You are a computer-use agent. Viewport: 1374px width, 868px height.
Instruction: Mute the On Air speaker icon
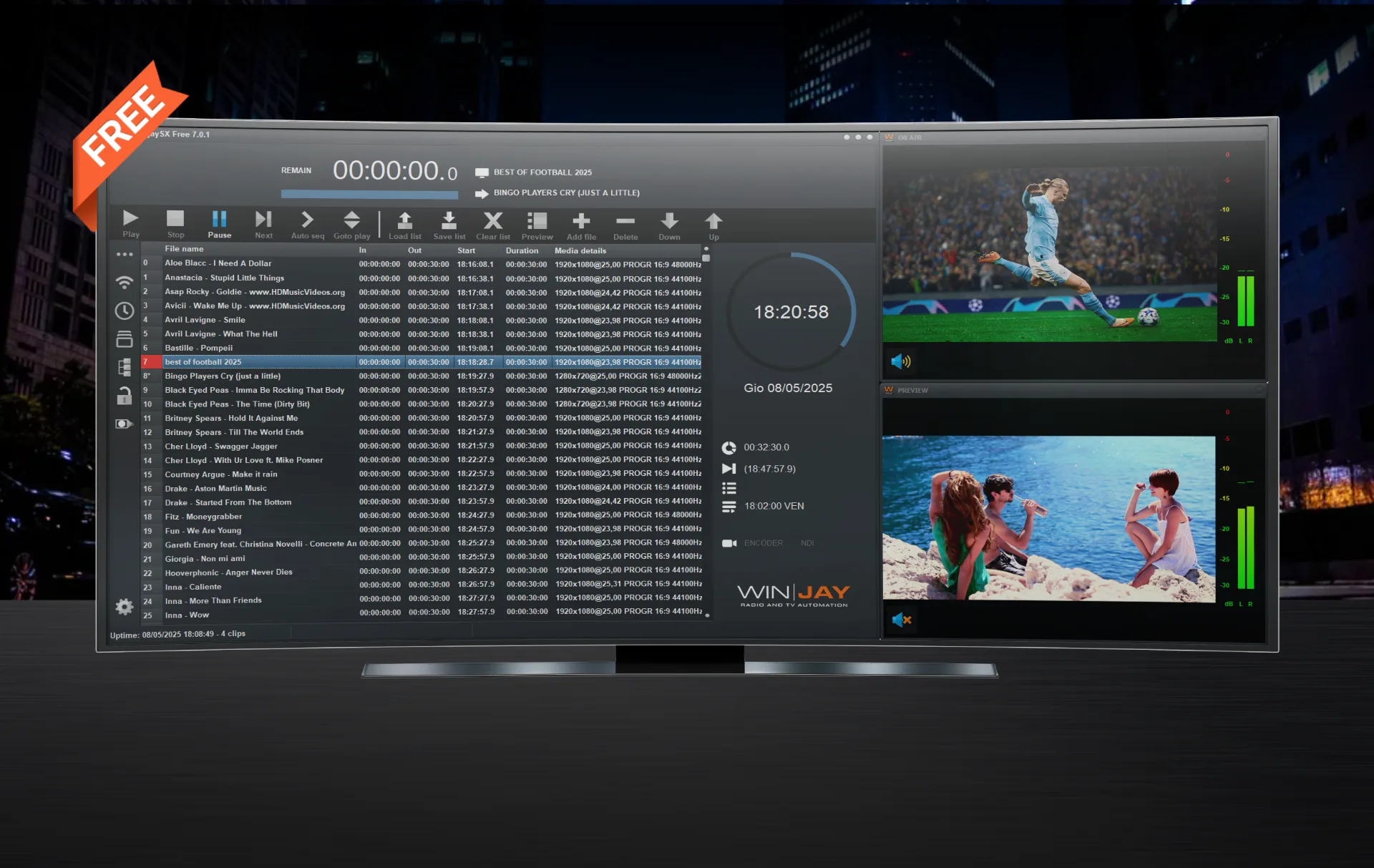pos(900,361)
